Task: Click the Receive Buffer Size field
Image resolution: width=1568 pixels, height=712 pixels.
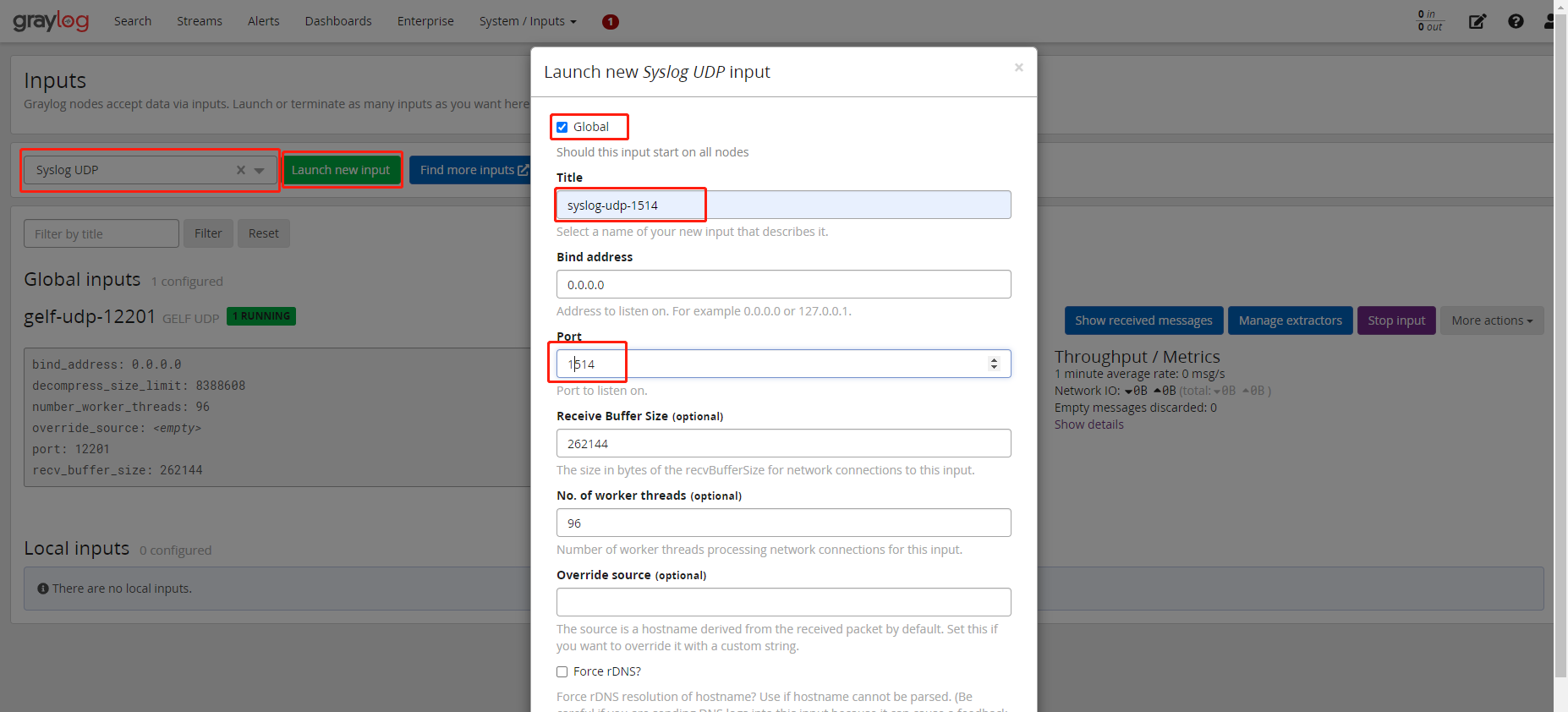Action: (x=783, y=443)
